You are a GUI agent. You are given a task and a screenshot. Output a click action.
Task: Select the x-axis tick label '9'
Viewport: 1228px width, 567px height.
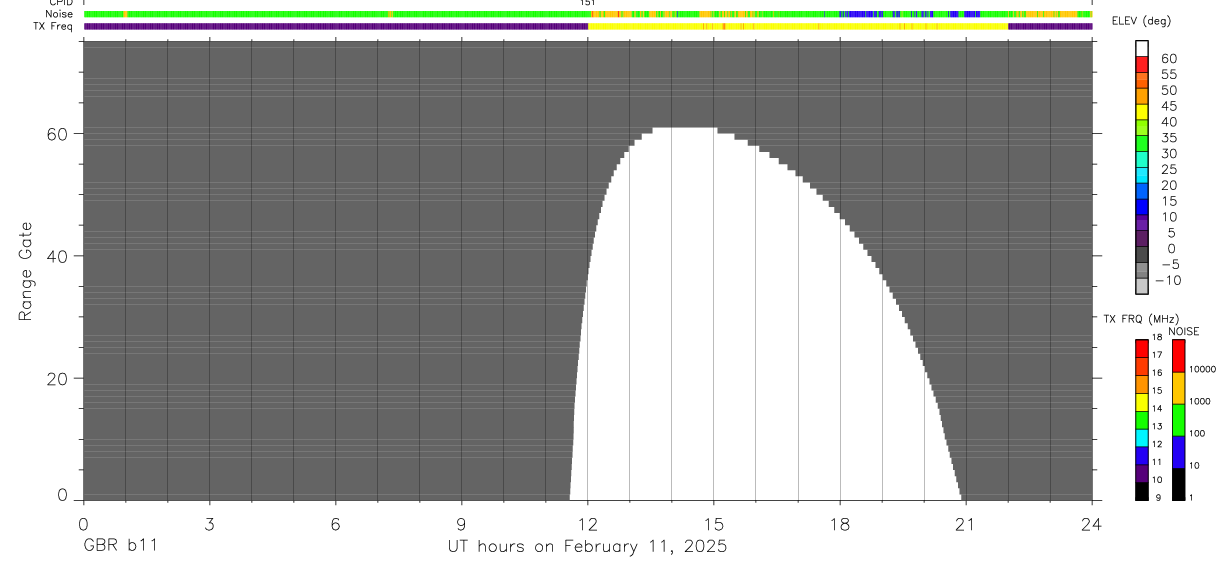click(461, 524)
